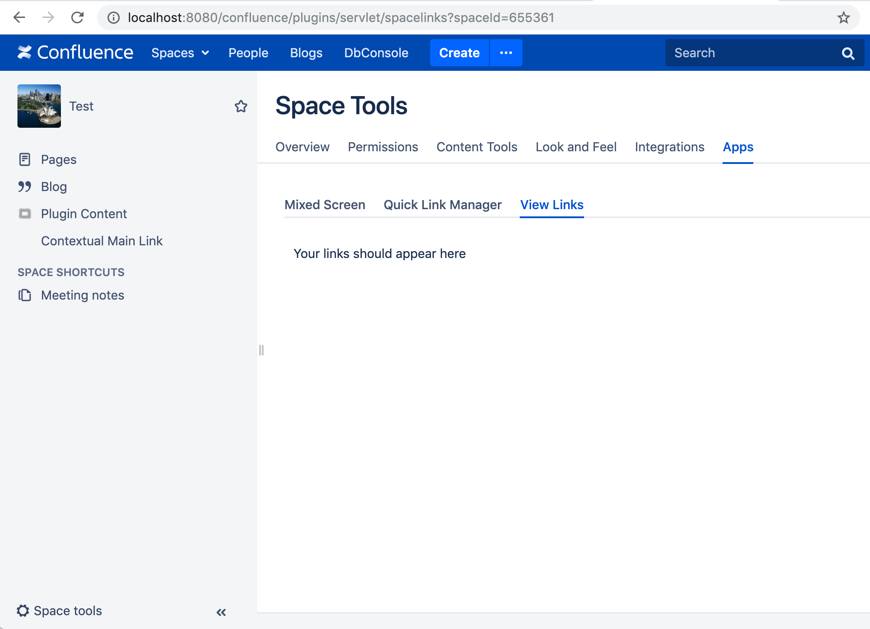Open the Spaces dropdown menu
Viewport: 870px width, 629px height.
click(x=180, y=53)
